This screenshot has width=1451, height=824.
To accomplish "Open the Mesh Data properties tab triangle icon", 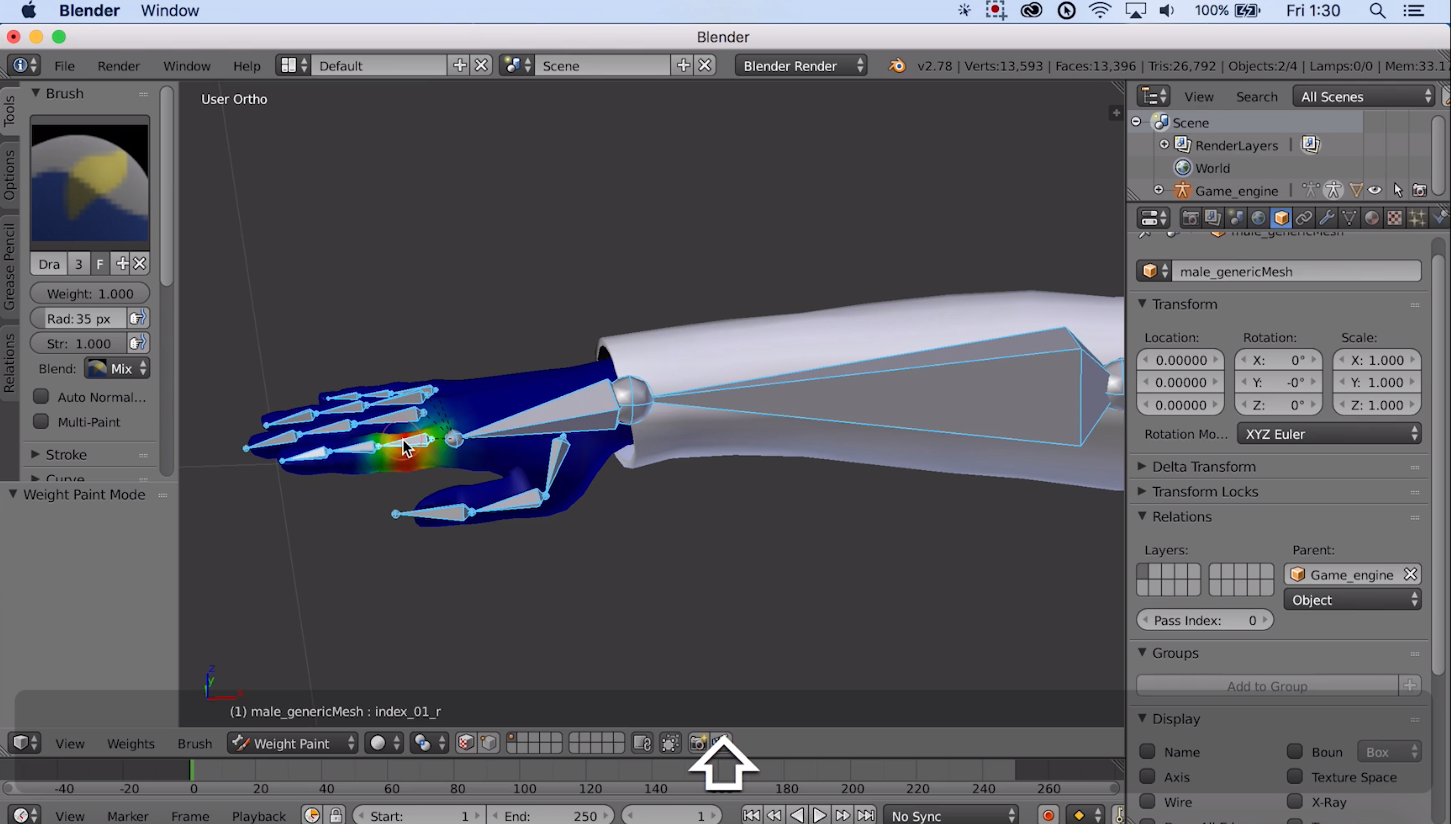I will tap(1349, 218).
